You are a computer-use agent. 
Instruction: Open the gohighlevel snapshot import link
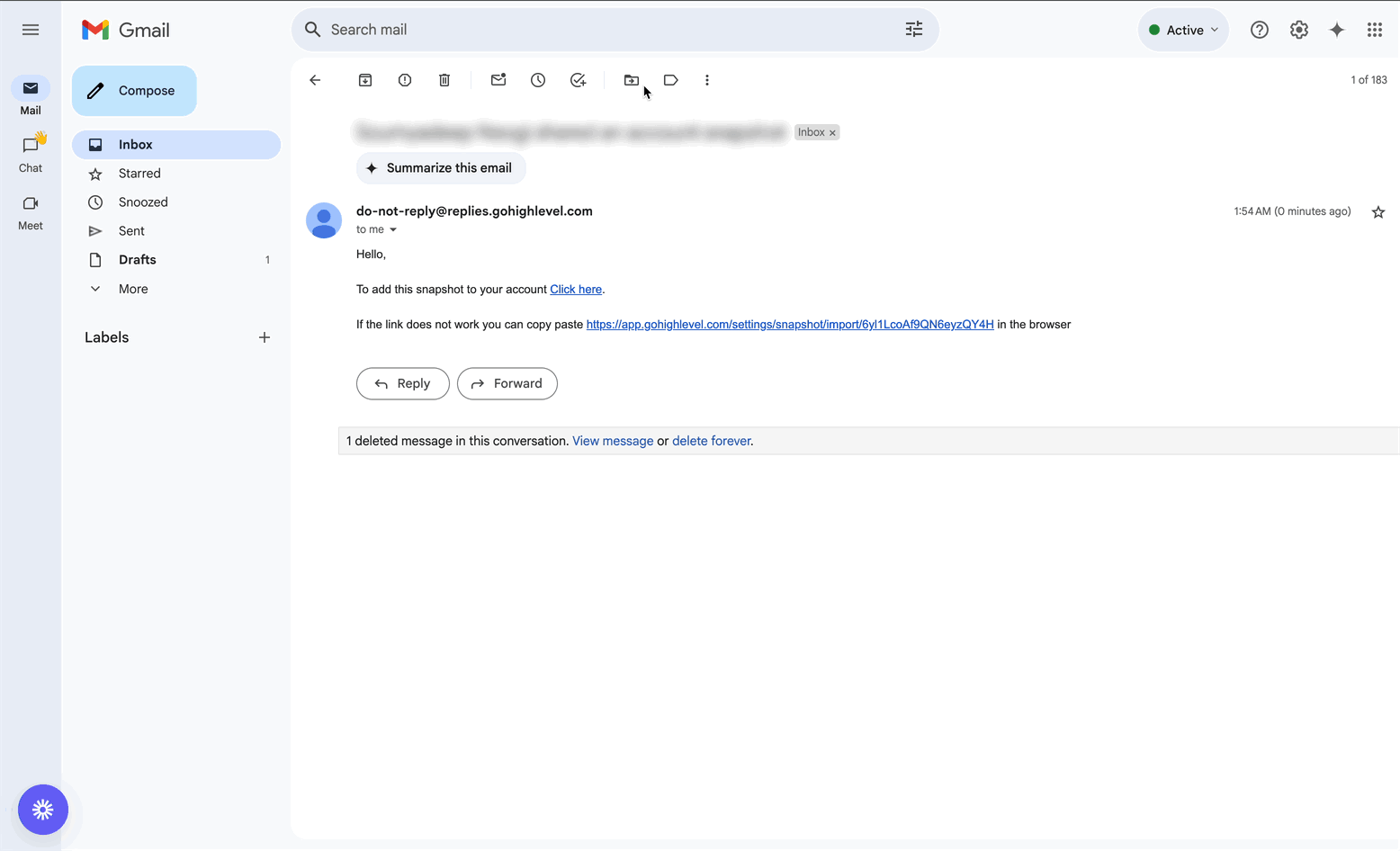(789, 324)
